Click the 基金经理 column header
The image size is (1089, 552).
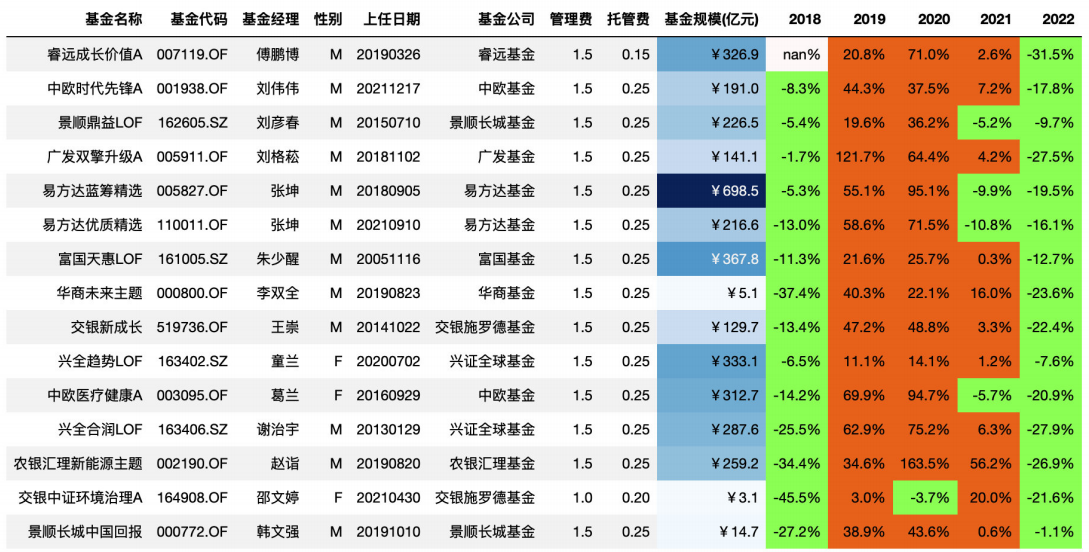point(271,19)
